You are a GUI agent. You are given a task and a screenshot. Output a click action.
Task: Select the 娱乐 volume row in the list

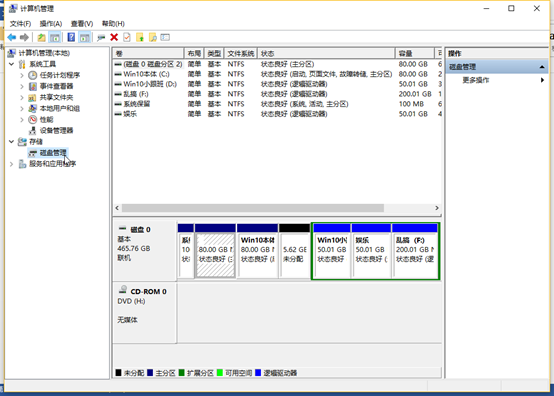point(277,114)
